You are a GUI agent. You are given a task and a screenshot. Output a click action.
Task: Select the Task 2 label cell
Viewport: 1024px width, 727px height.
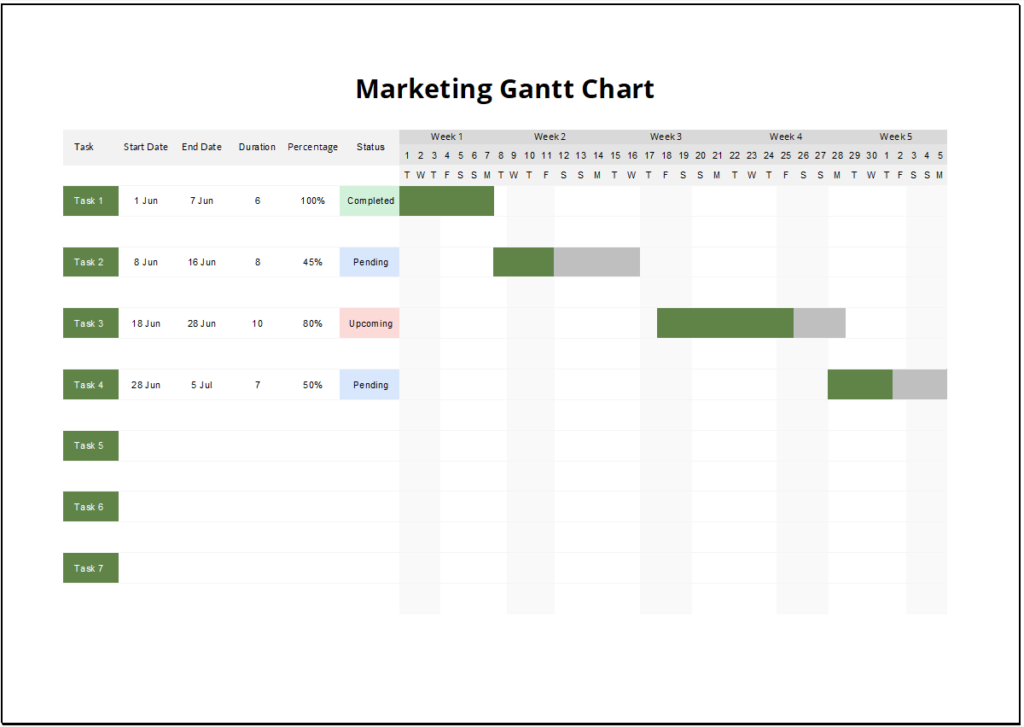90,262
